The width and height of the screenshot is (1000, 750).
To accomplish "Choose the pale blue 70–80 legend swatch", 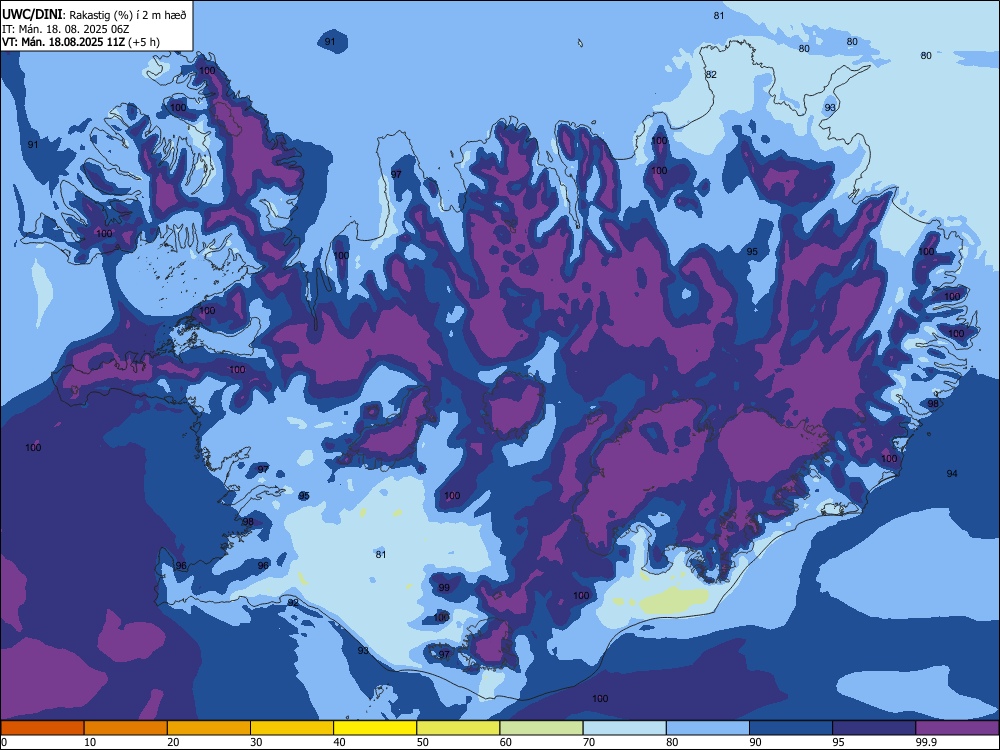I will 624,728.
